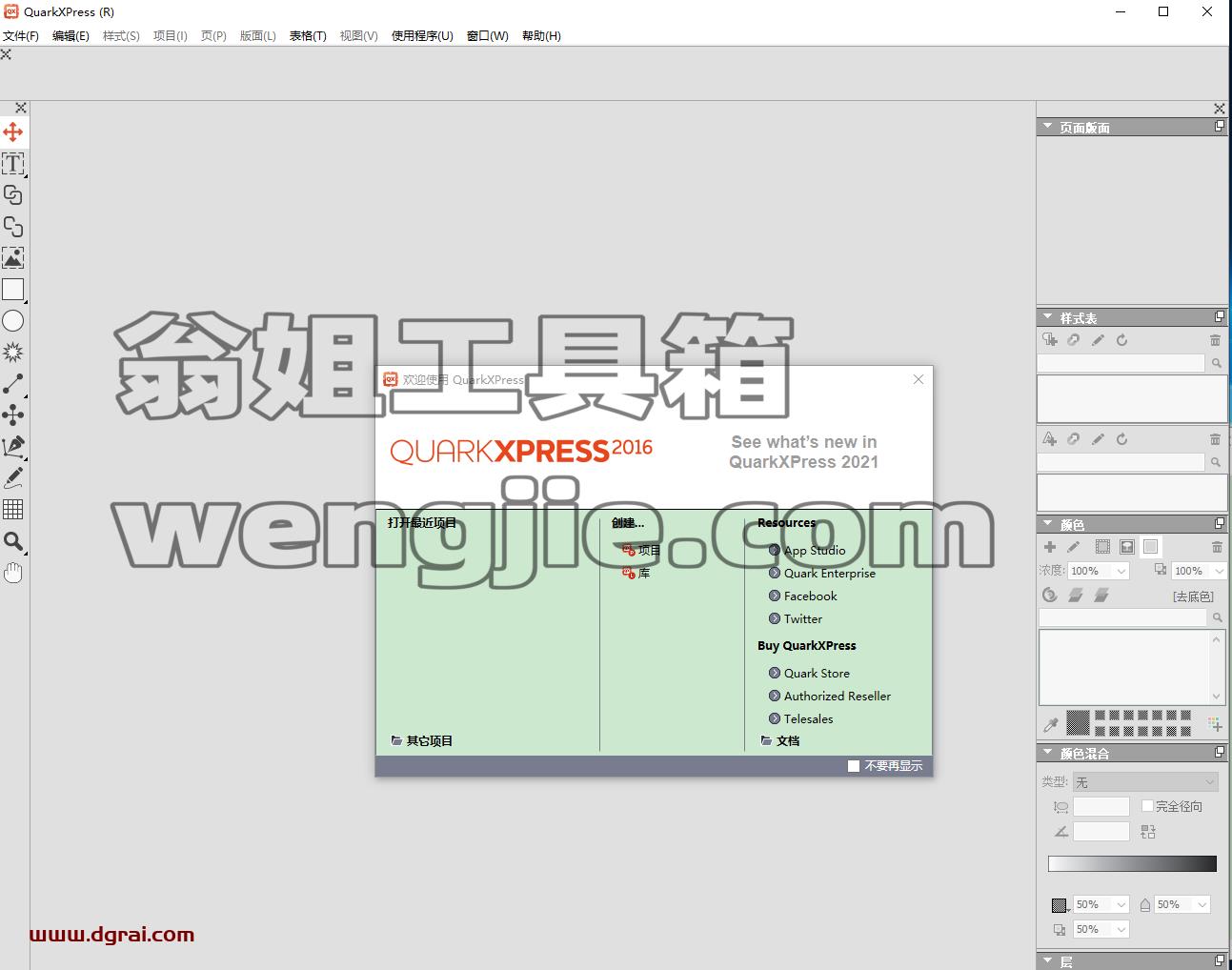Select the Table tool
1232x970 pixels.
tap(13, 509)
